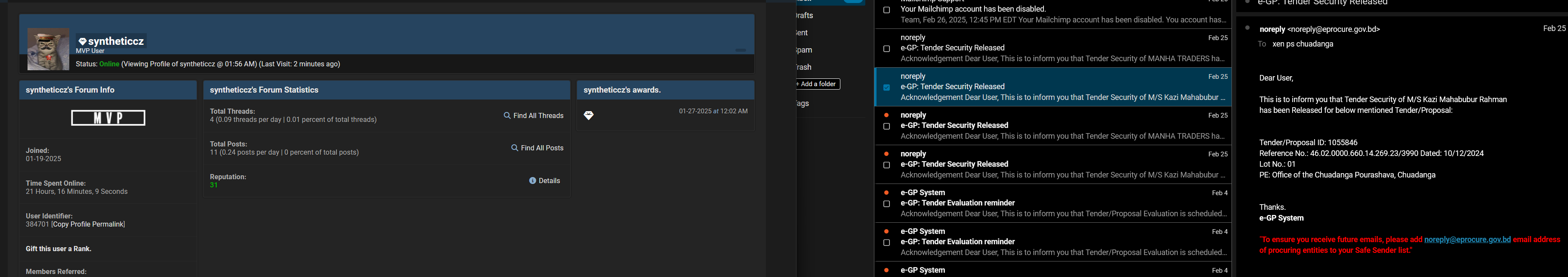The height and width of the screenshot is (277, 1568).
Task: Open the Find All Threads link
Action: (x=538, y=116)
